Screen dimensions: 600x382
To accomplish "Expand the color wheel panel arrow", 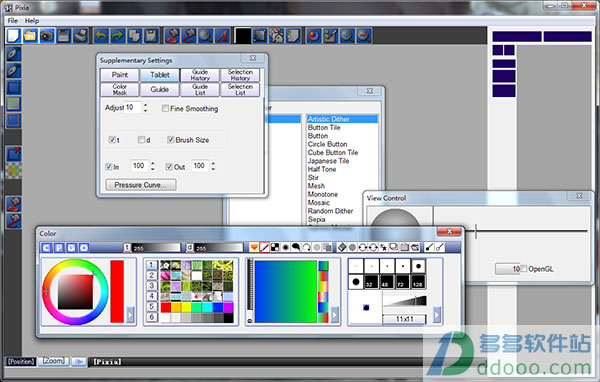I will click(x=130, y=315).
